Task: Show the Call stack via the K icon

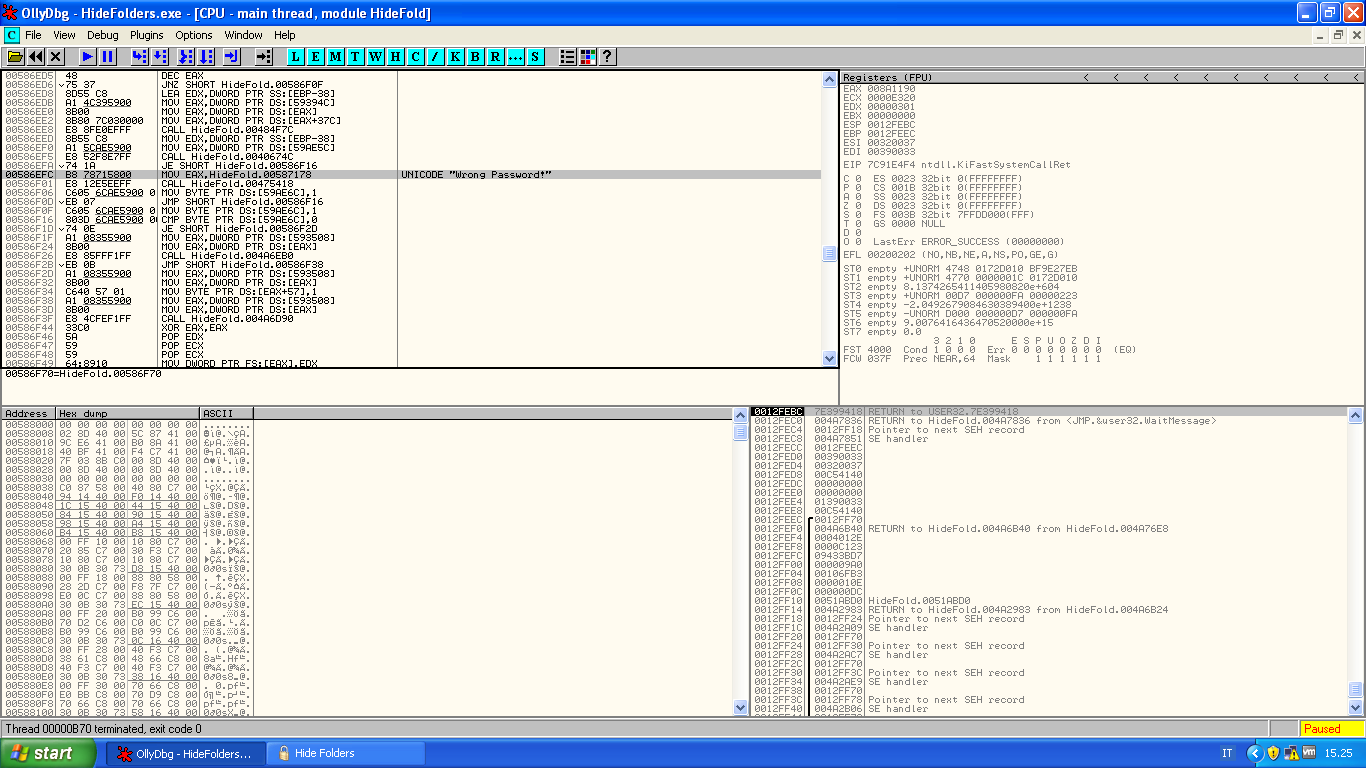Action: (456, 57)
